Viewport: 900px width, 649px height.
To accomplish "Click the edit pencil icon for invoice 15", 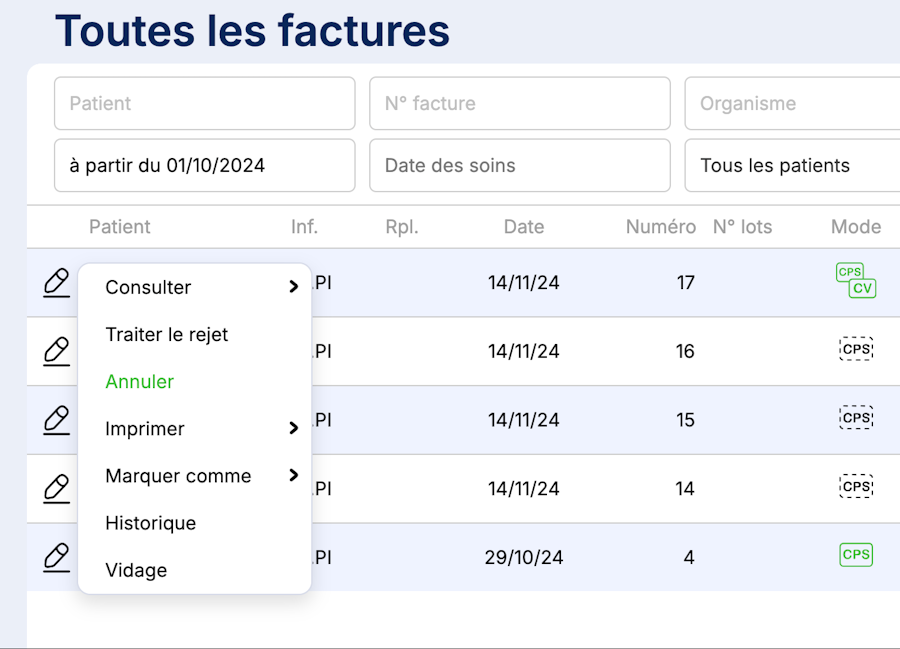I will [x=57, y=420].
